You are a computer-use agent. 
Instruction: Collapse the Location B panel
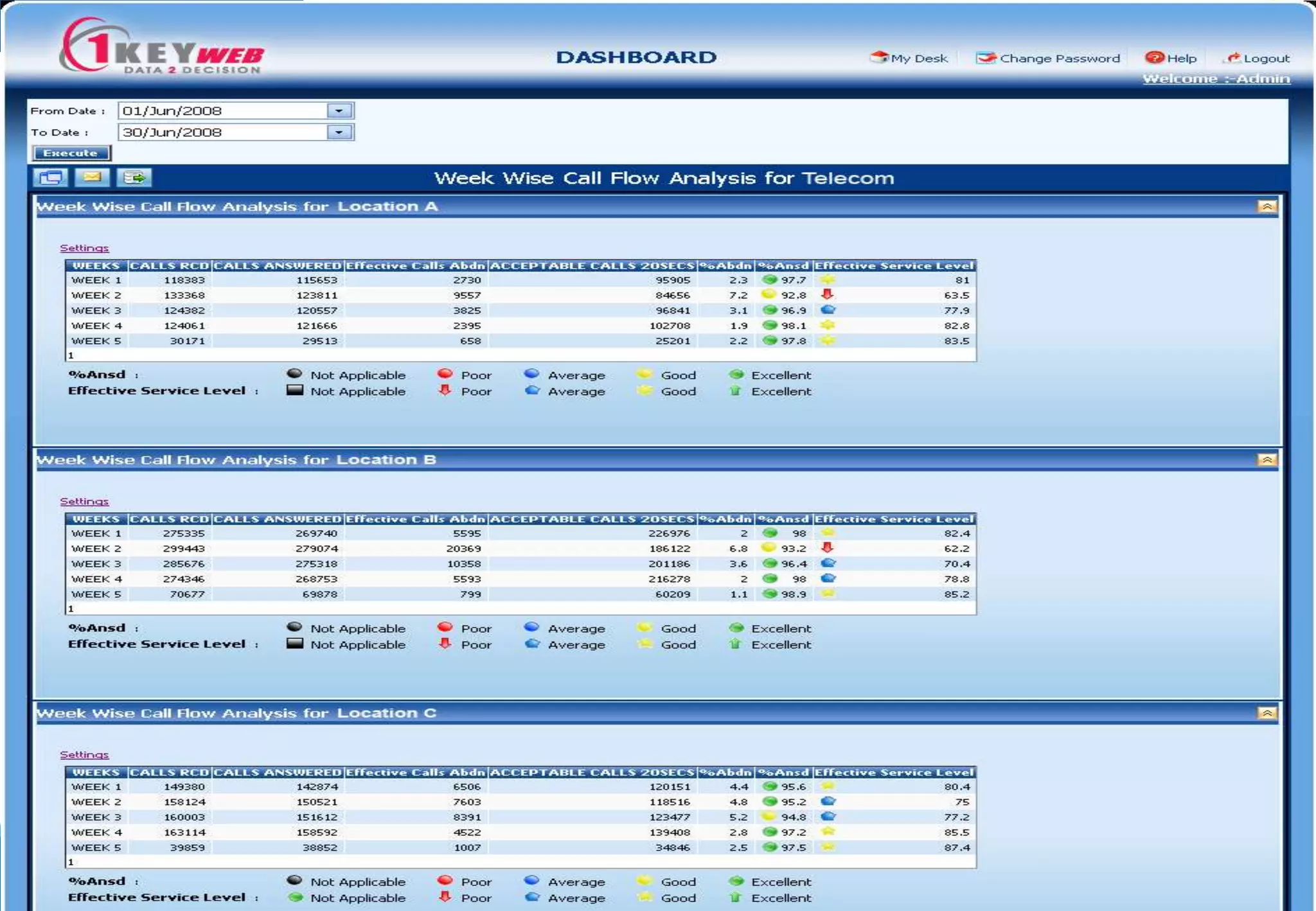click(1267, 459)
